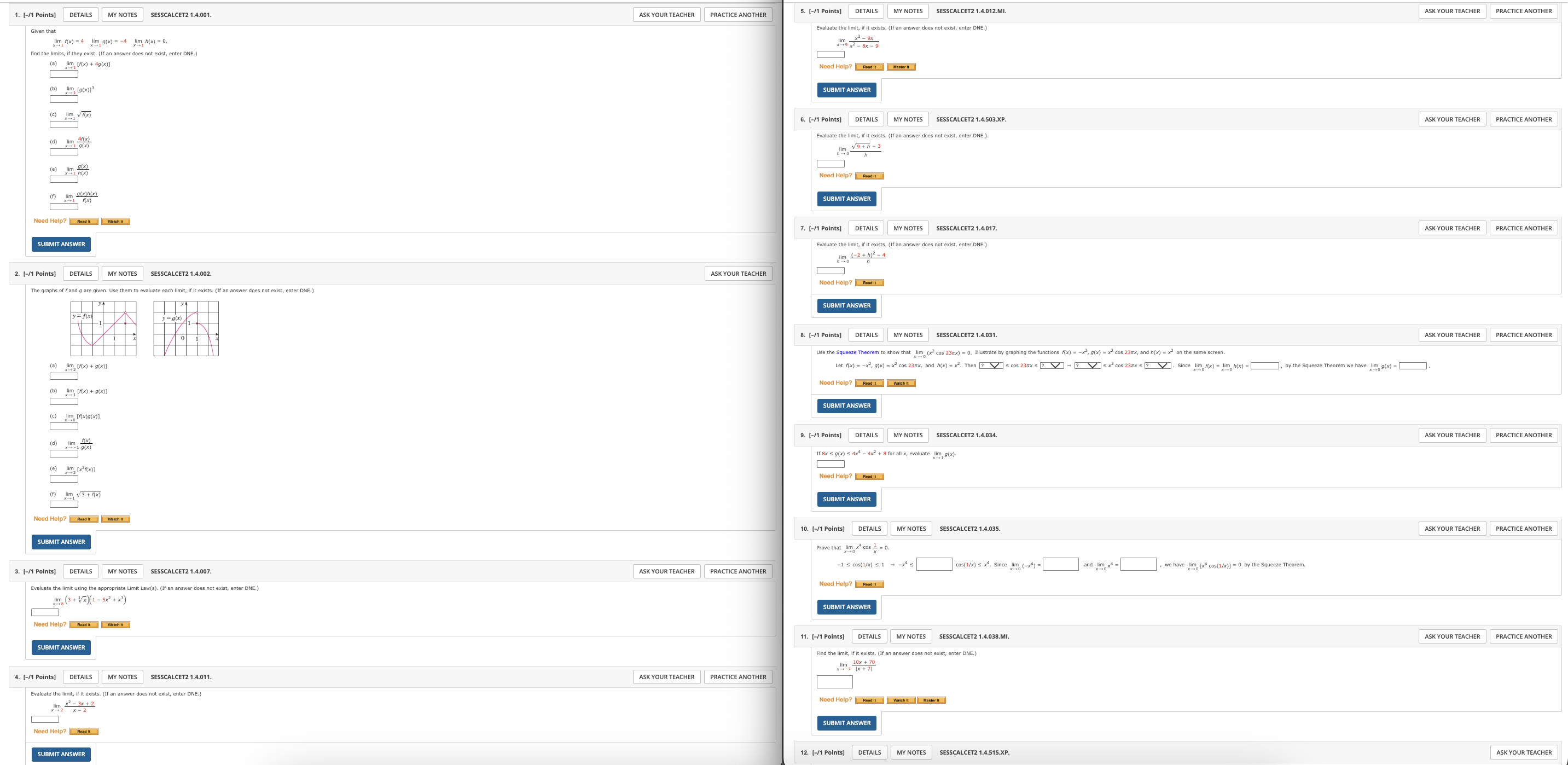Submit answer for question 9

[847, 499]
